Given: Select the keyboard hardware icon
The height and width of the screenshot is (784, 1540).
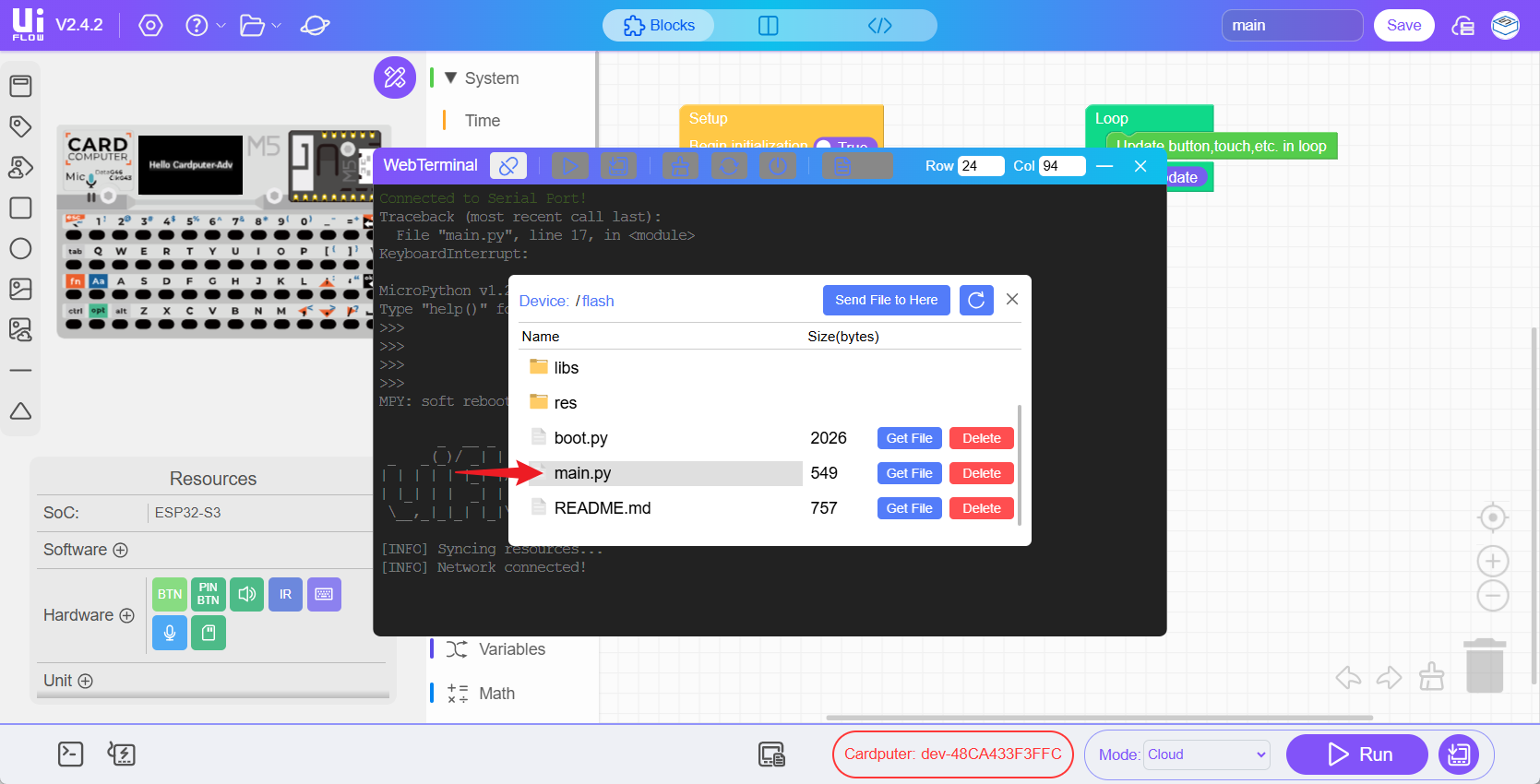Looking at the screenshot, I should coord(324,594).
